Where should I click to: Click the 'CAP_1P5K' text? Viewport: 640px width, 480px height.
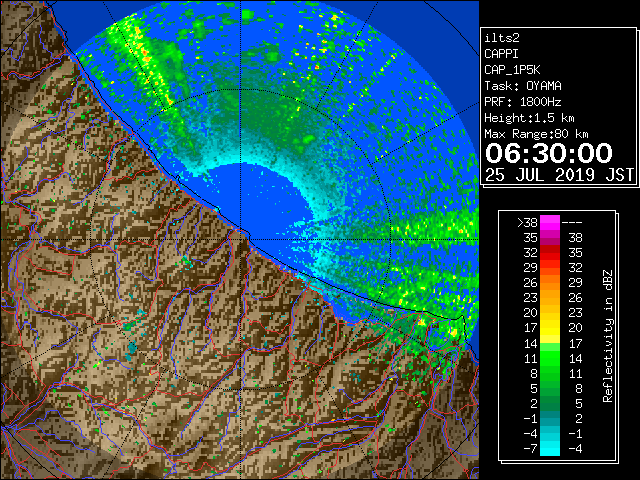coord(512,70)
